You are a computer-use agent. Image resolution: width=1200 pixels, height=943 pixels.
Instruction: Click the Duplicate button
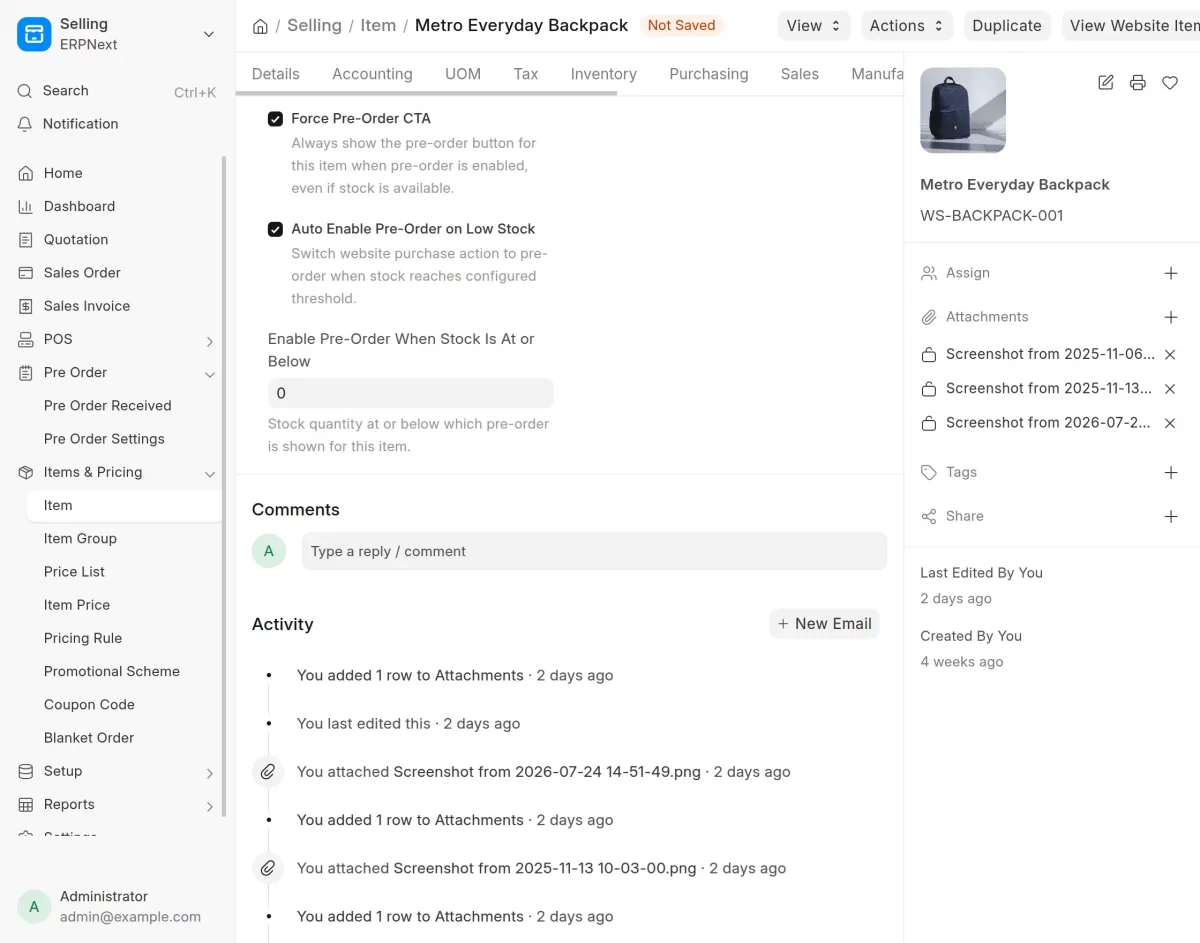point(1007,26)
